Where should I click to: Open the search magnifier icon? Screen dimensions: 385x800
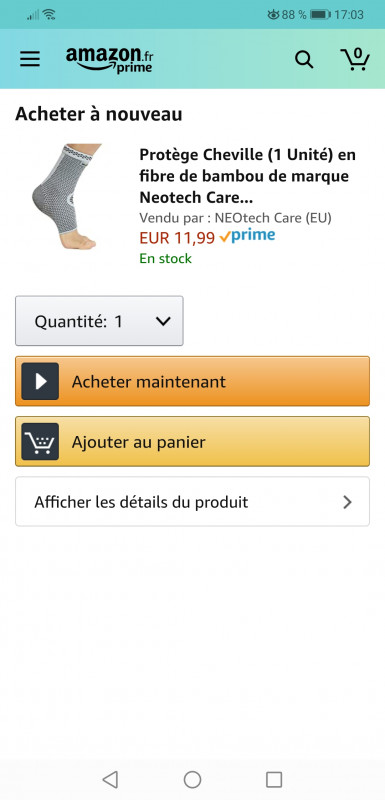click(304, 60)
